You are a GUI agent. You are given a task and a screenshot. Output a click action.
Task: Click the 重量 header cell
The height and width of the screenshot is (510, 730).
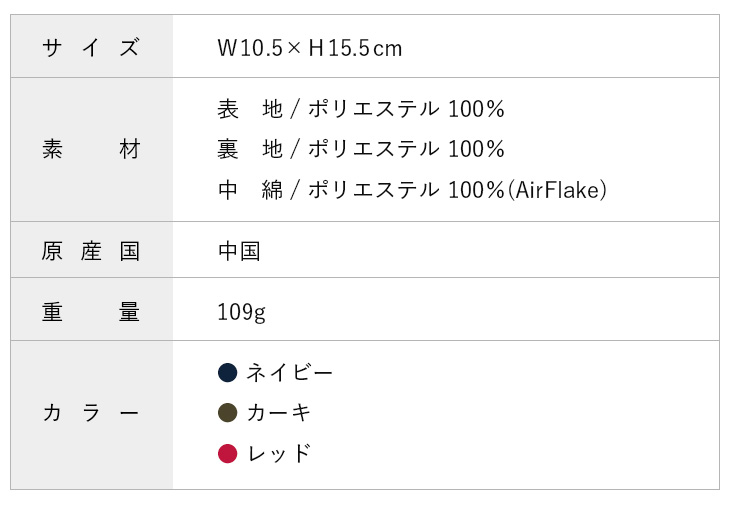coord(92,310)
